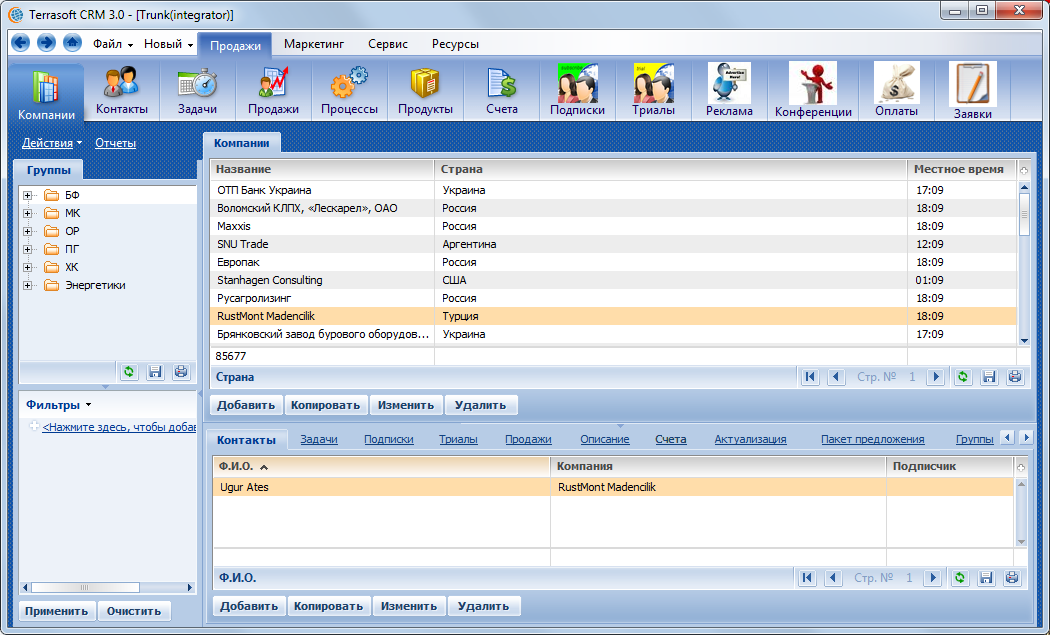Go to previous page of contacts grid
Viewport: 1050px width, 635px height.
pyautogui.click(x=833, y=577)
